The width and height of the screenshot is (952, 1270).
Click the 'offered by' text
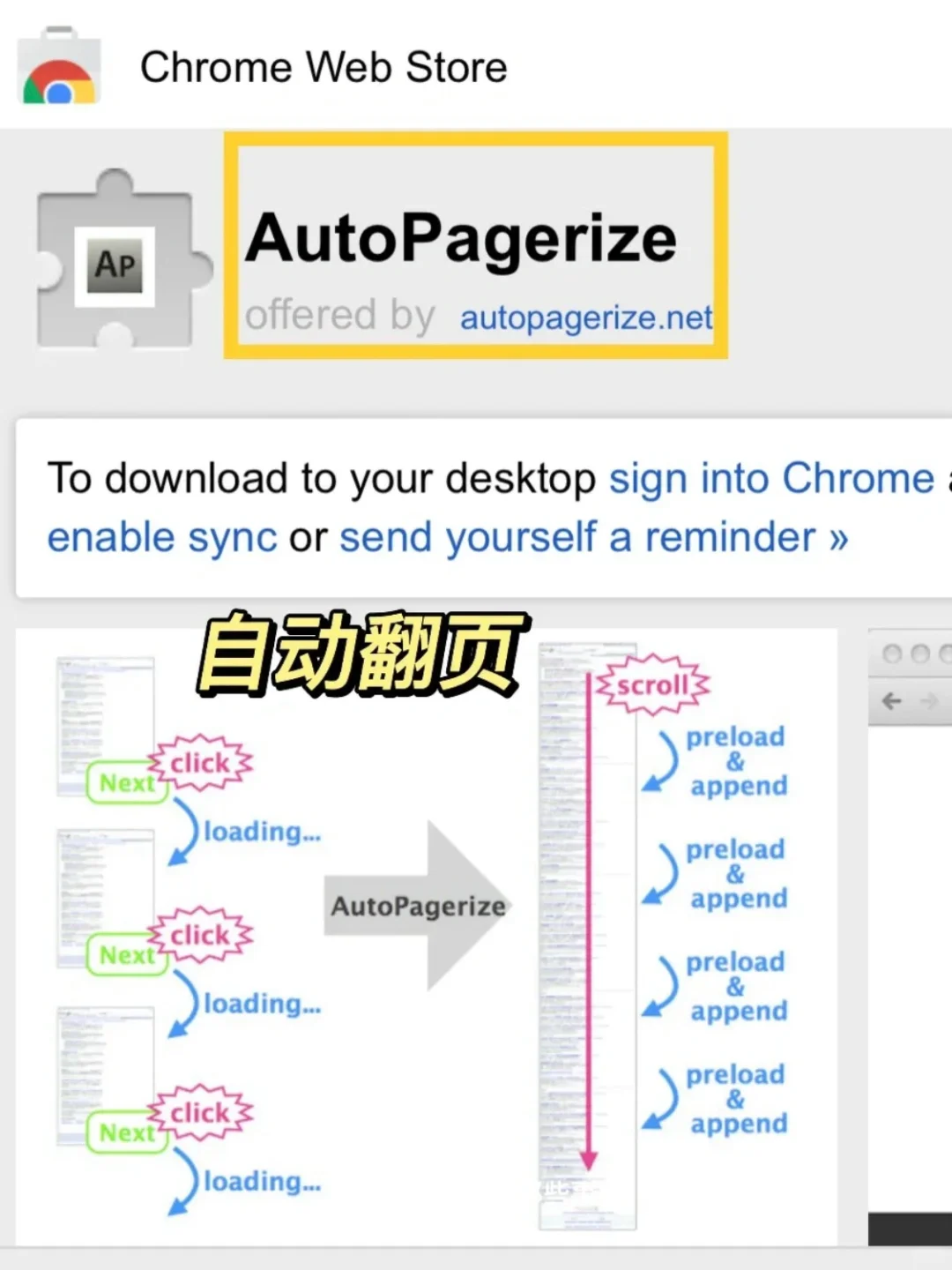339,315
